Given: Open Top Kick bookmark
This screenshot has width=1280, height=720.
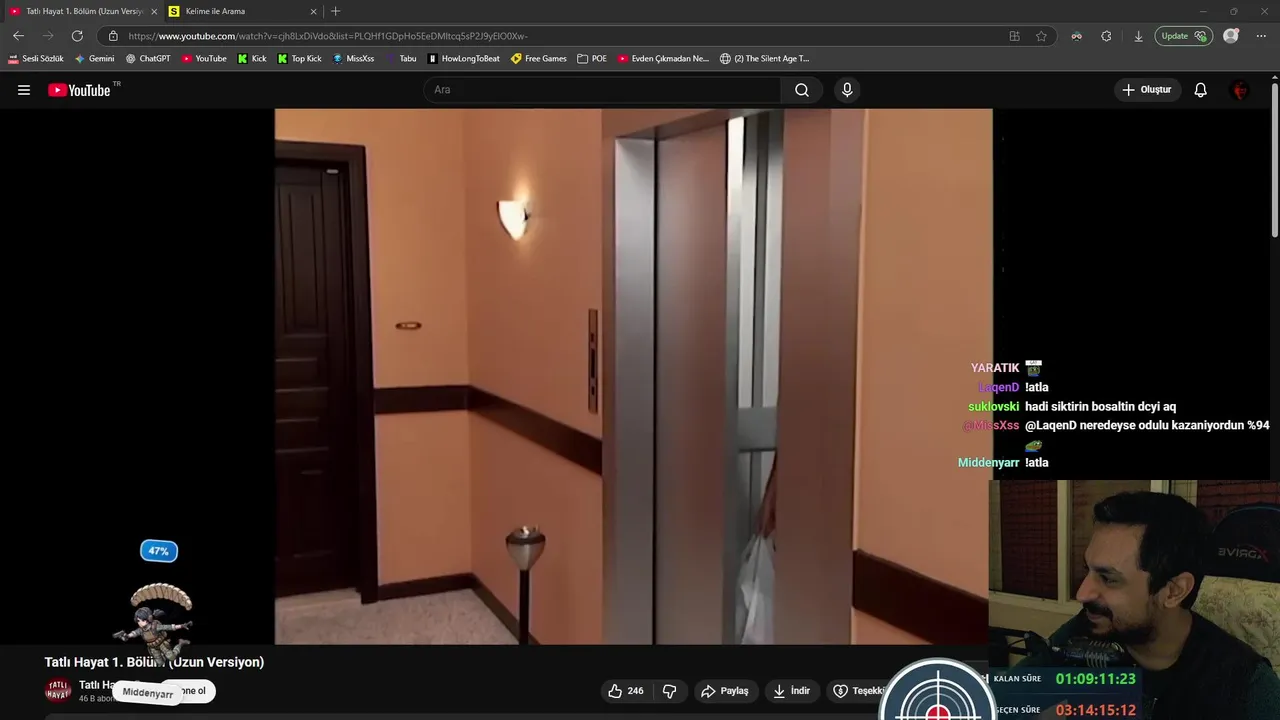Looking at the screenshot, I should point(299,59).
